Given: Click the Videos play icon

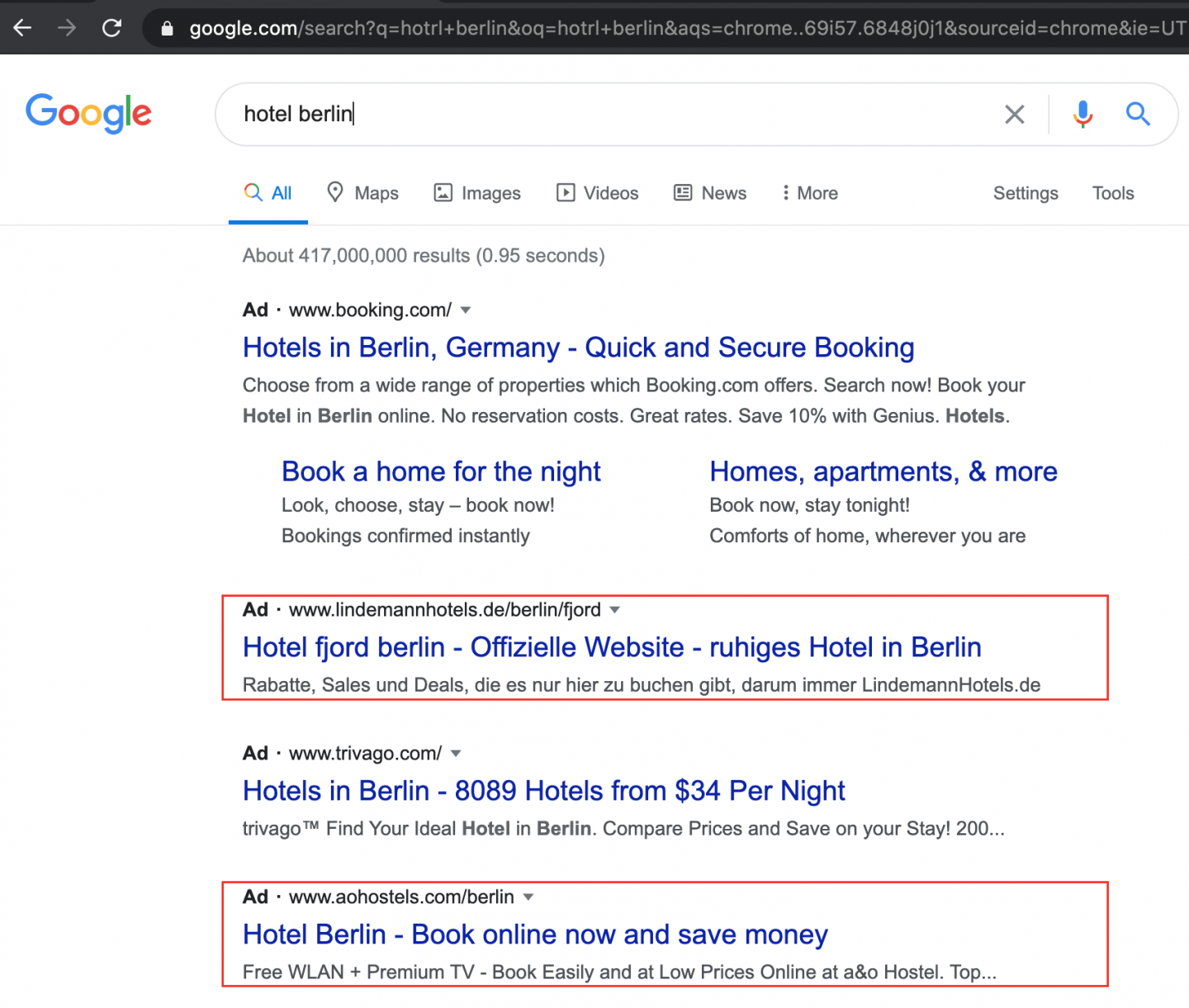Looking at the screenshot, I should click(x=566, y=193).
